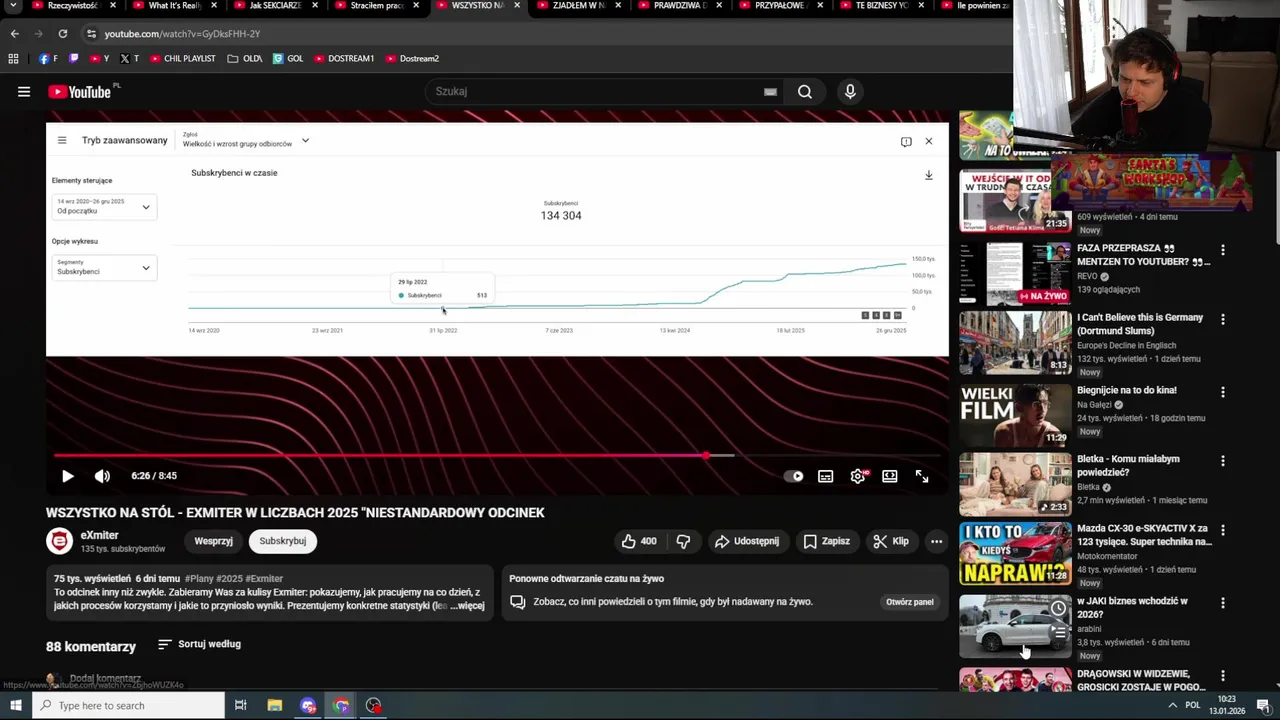The image size is (1280, 720).
Task: Click the YouTube logo
Action: pos(80,92)
